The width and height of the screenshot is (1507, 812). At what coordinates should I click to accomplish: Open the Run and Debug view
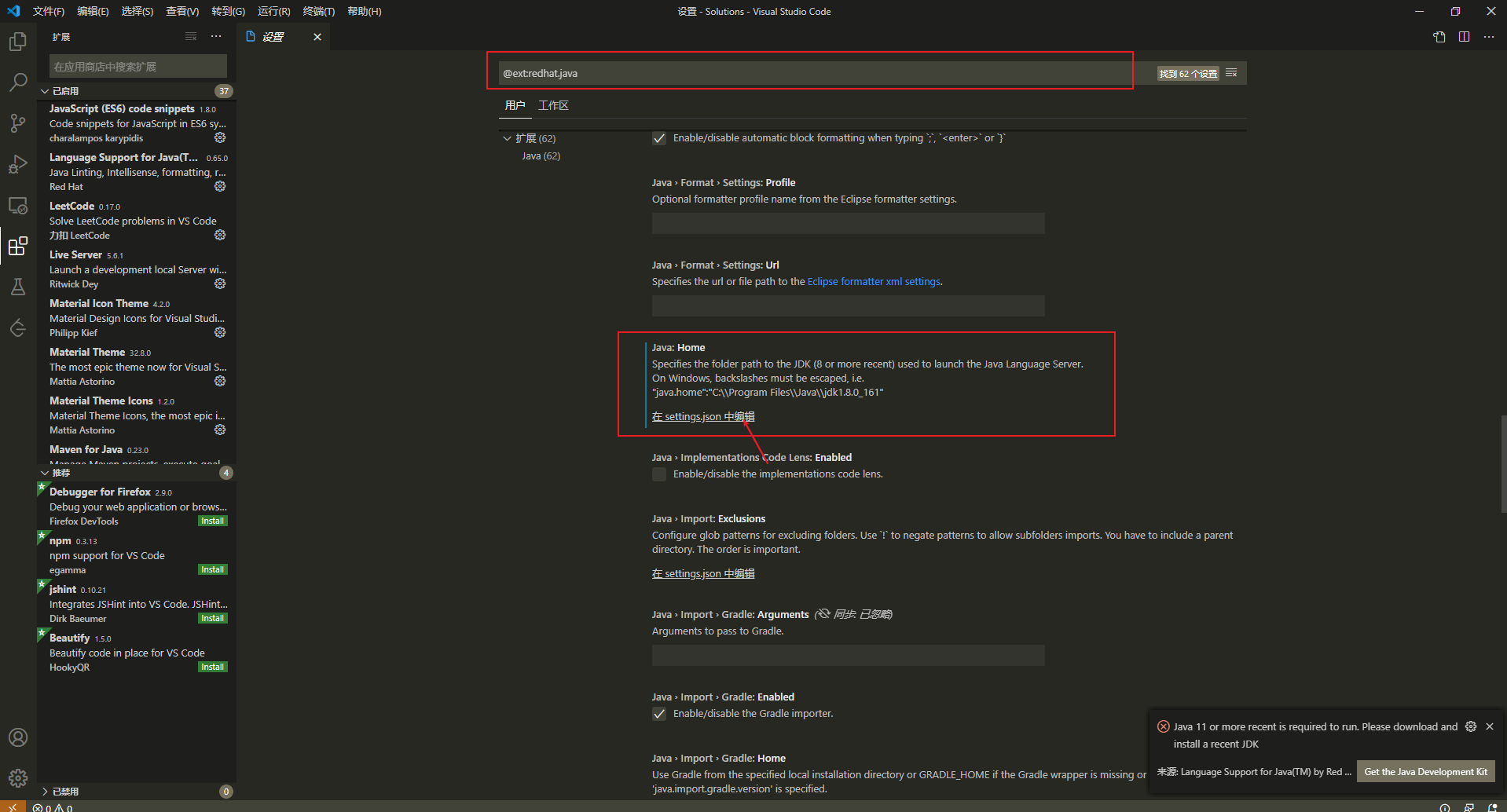(x=17, y=164)
